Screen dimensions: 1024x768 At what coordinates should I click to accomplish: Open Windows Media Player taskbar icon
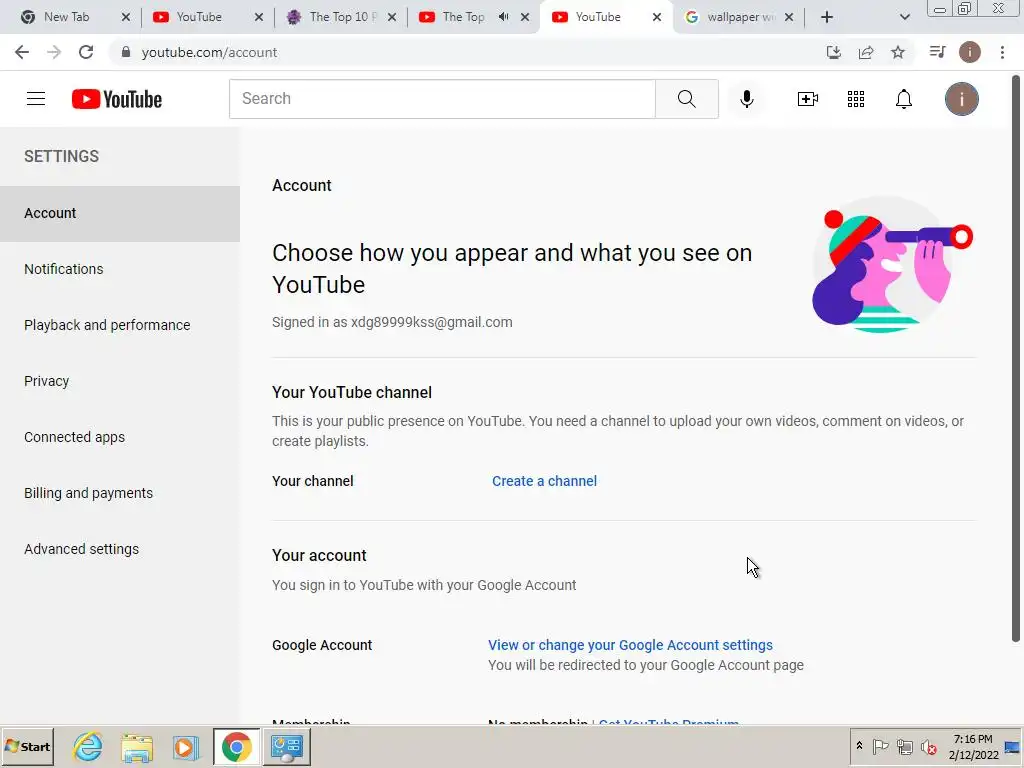pos(186,747)
